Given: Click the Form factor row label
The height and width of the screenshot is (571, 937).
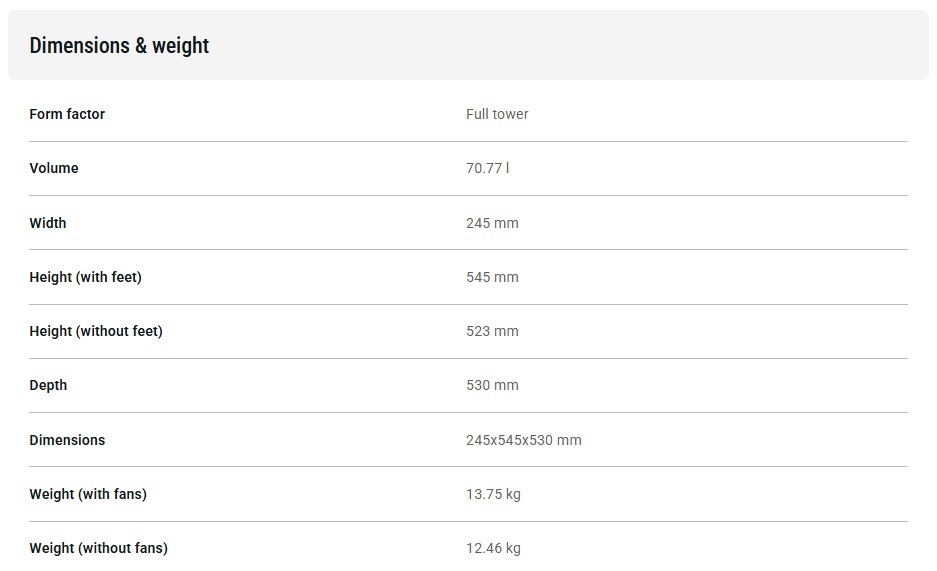Looking at the screenshot, I should 67,114.
